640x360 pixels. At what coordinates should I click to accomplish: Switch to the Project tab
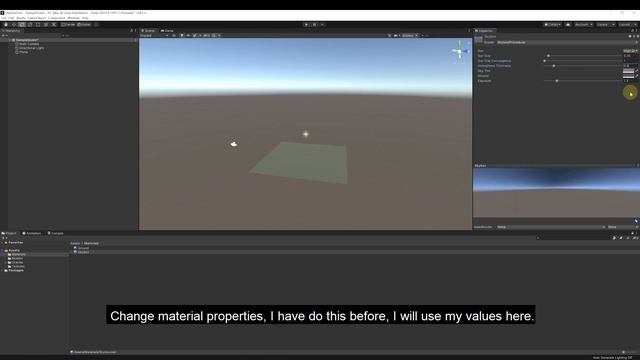click(x=9, y=233)
